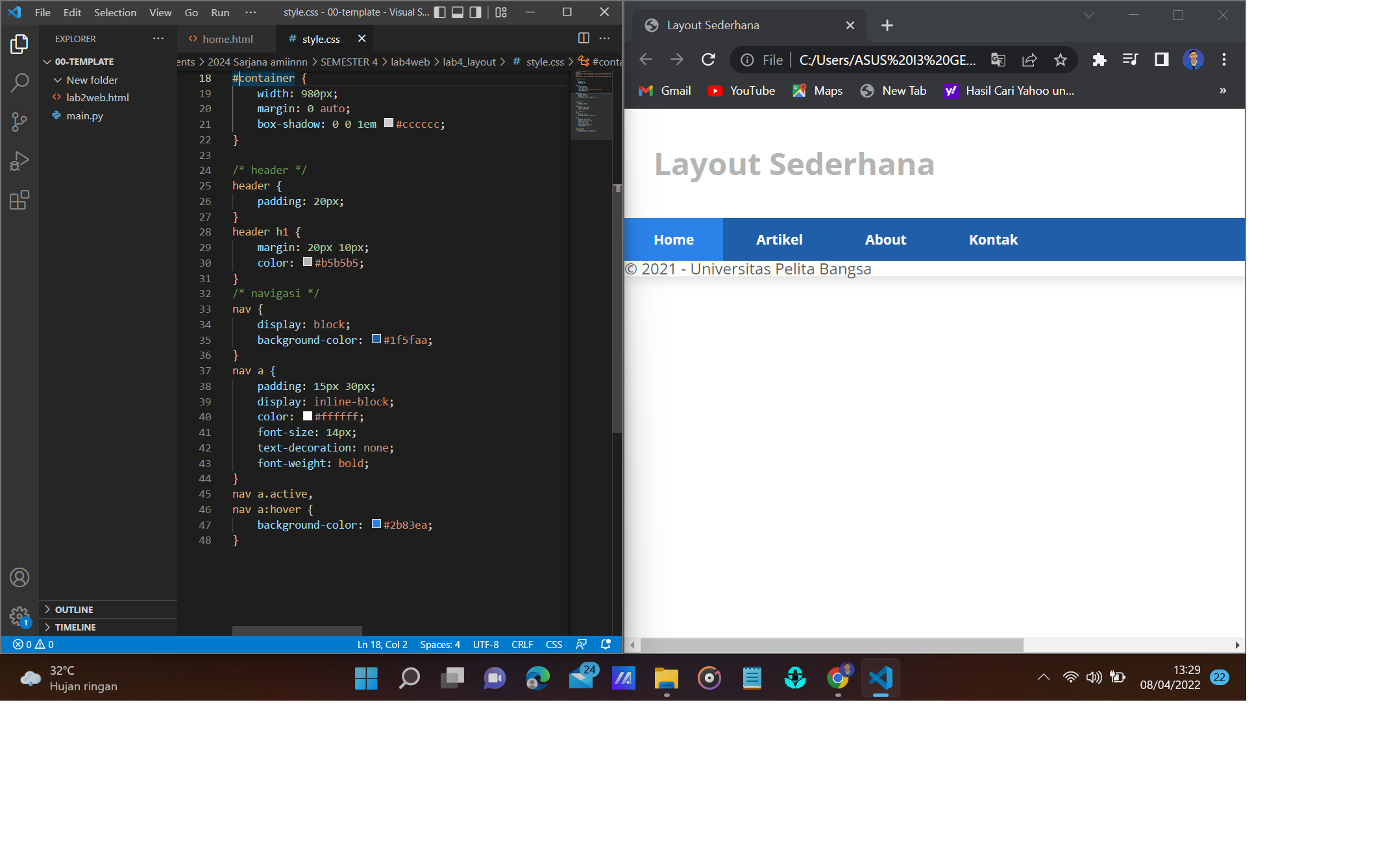Open the Search panel in VS Code

19,82
